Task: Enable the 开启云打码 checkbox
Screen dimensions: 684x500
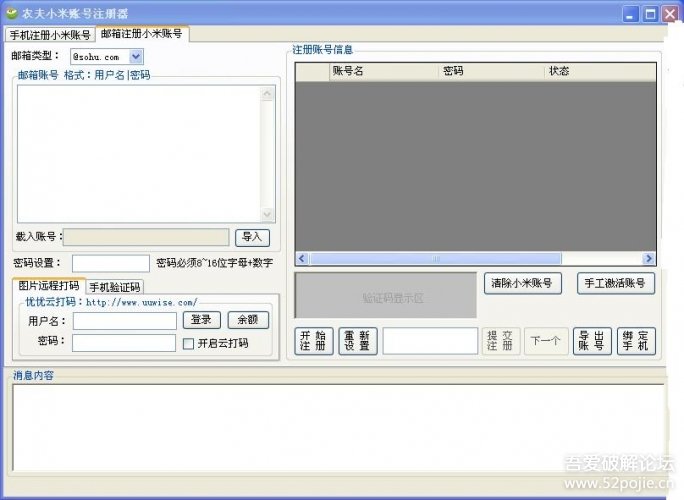Action: 188,344
